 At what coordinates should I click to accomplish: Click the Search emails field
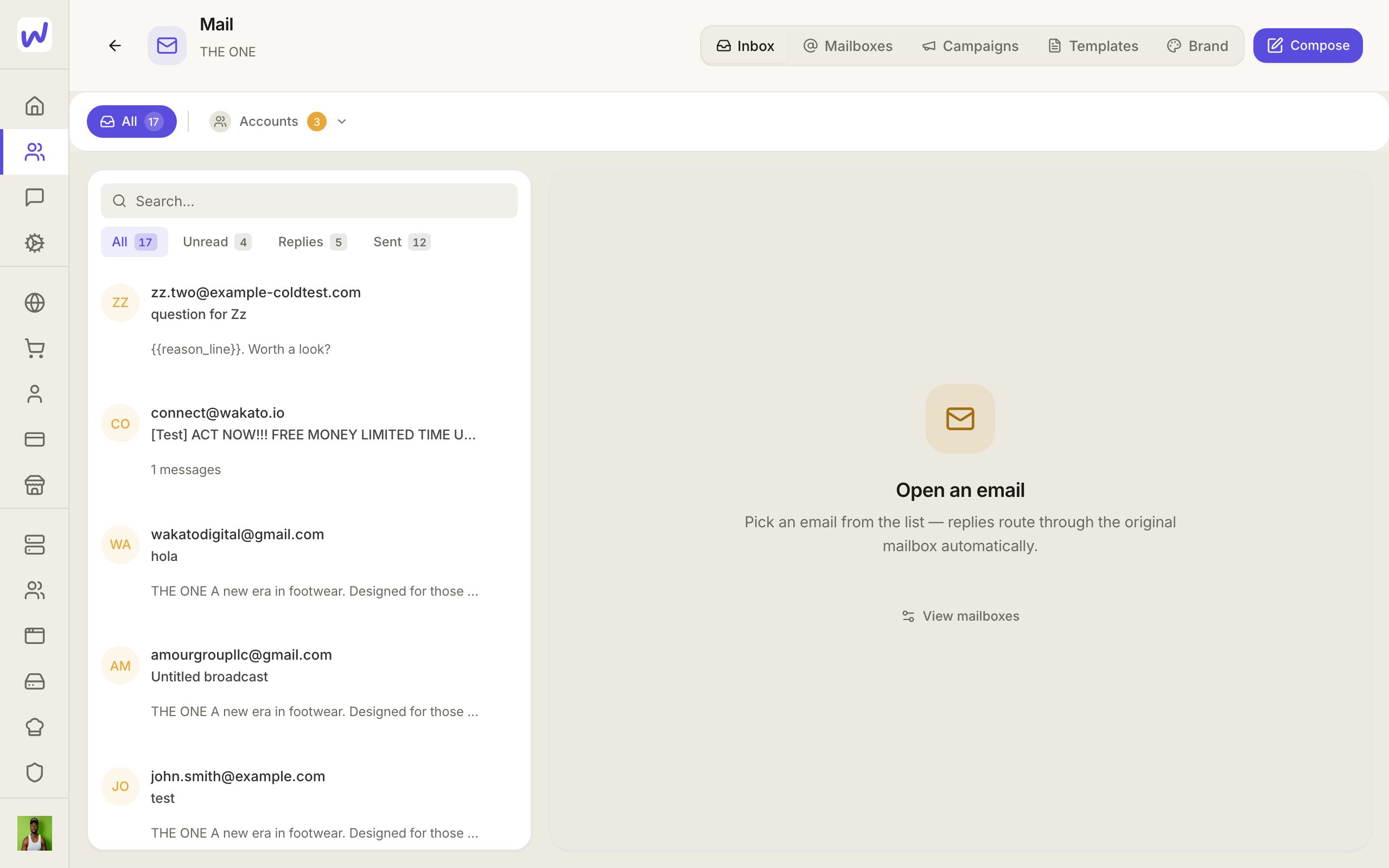pyautogui.click(x=309, y=201)
